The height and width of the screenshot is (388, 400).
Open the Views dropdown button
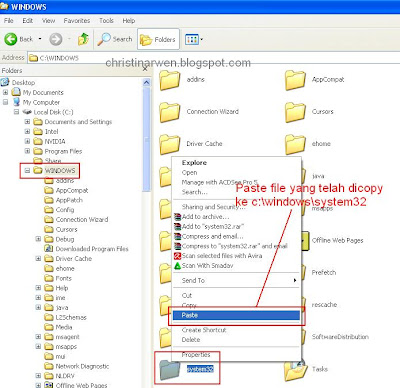[194, 39]
